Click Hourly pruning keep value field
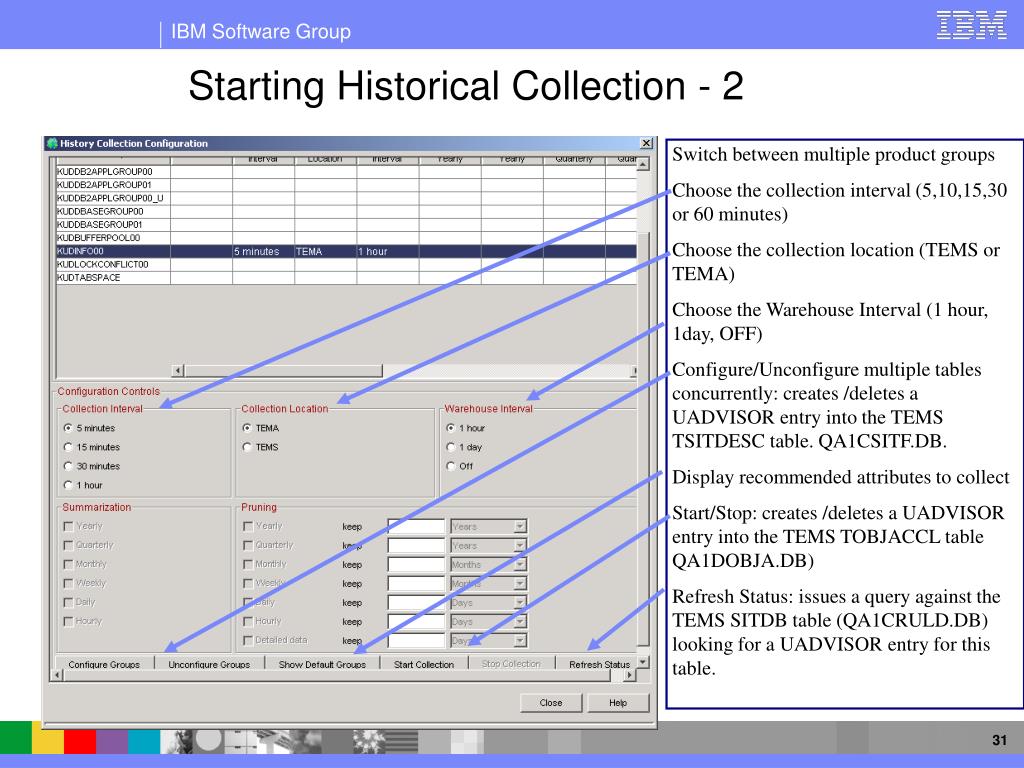Image resolution: width=1024 pixels, height=768 pixels. (x=416, y=622)
